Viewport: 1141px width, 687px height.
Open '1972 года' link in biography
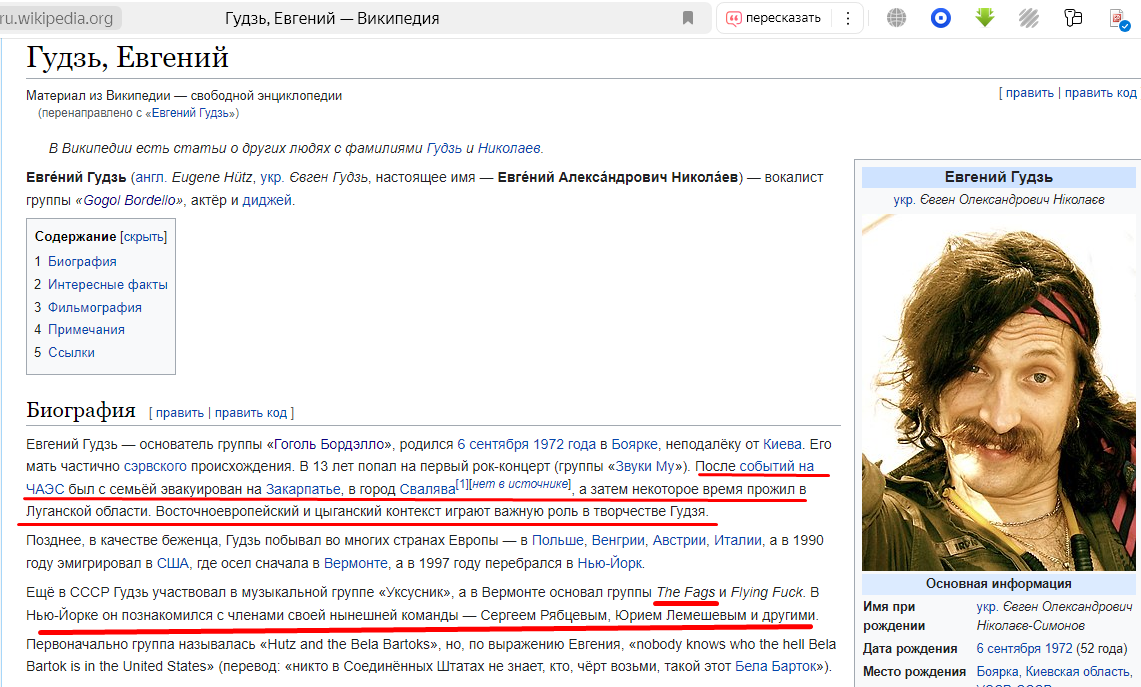(564, 444)
